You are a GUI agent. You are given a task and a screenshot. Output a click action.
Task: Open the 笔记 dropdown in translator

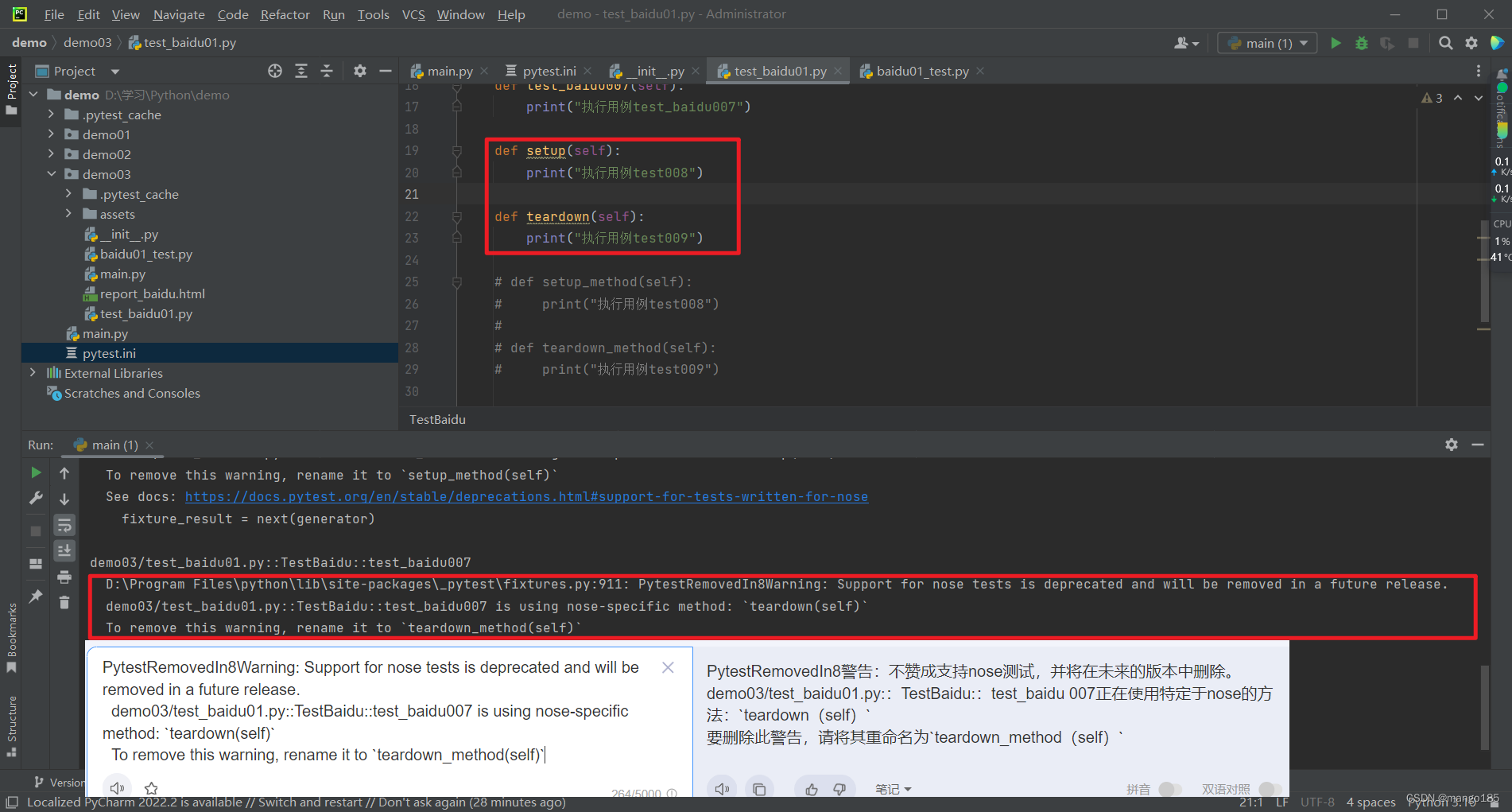tap(894, 789)
